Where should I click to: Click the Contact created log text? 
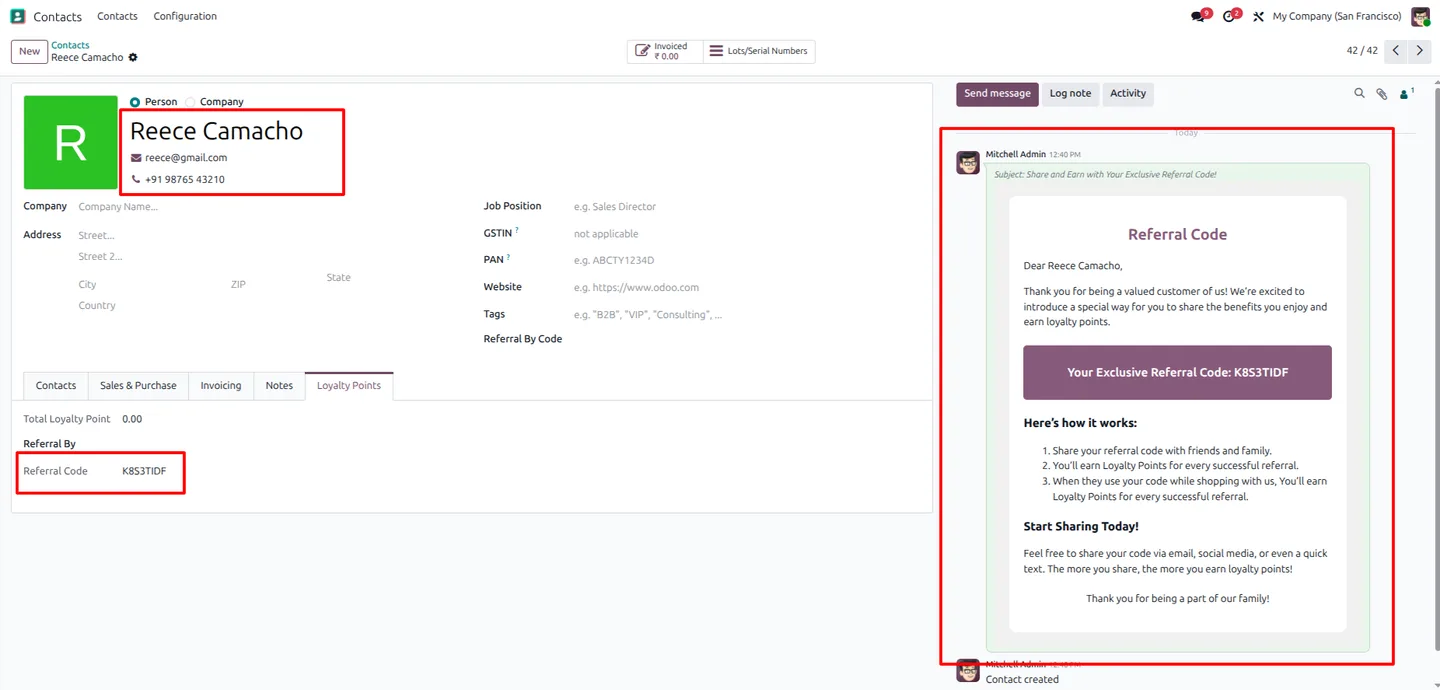coord(1022,680)
